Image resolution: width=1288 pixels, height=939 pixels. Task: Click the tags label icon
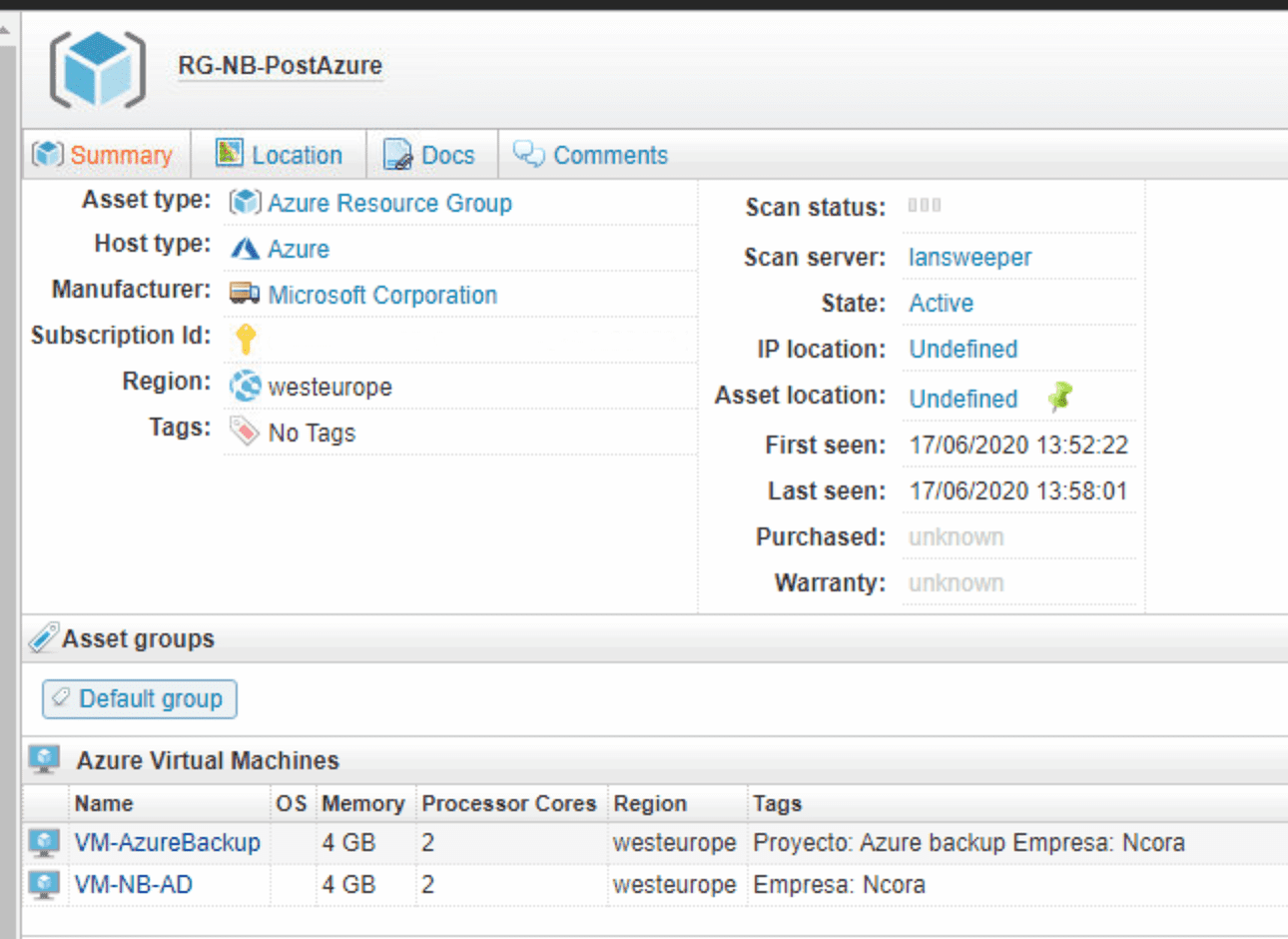[x=245, y=431]
